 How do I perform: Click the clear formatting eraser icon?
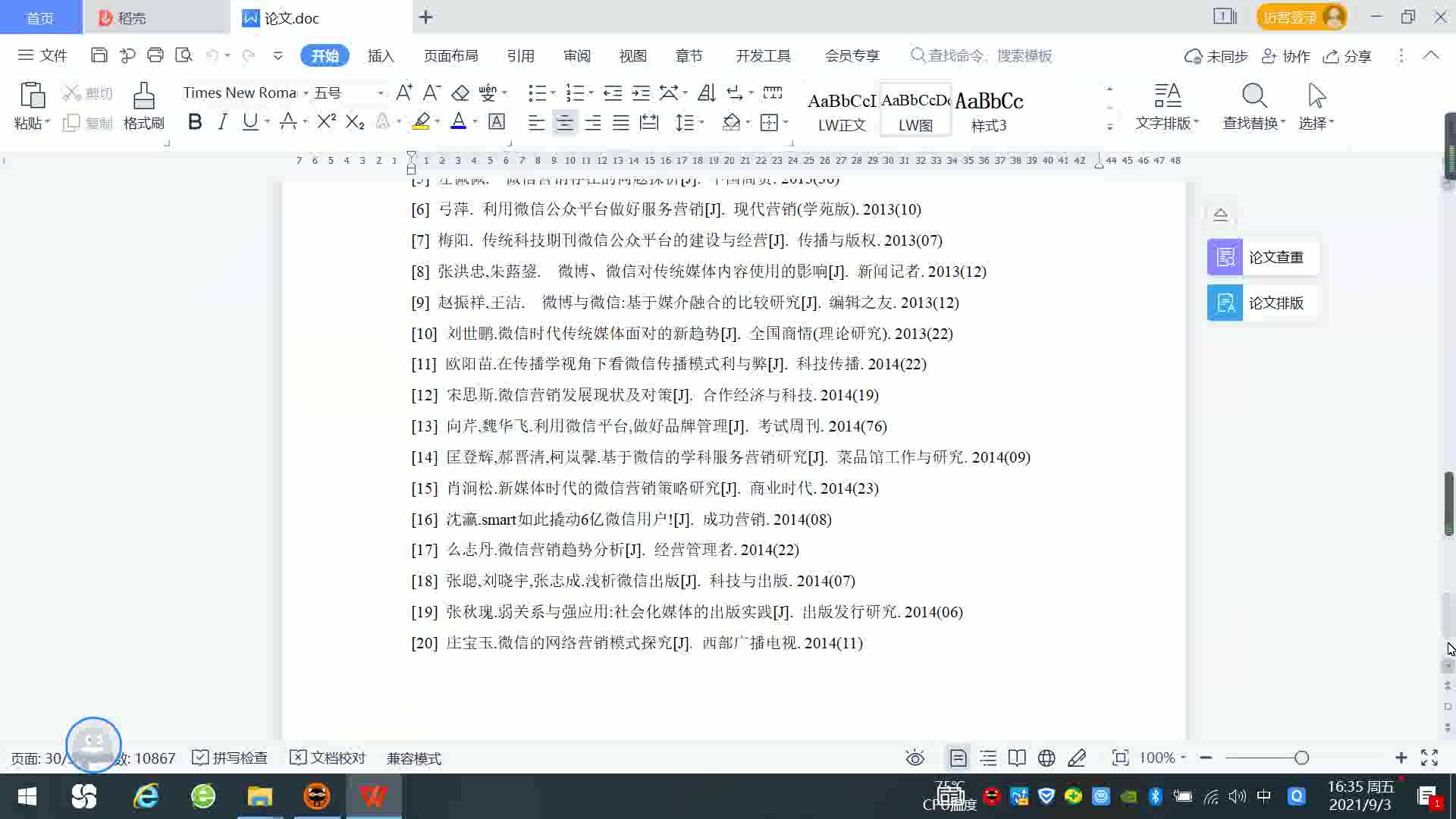460,93
